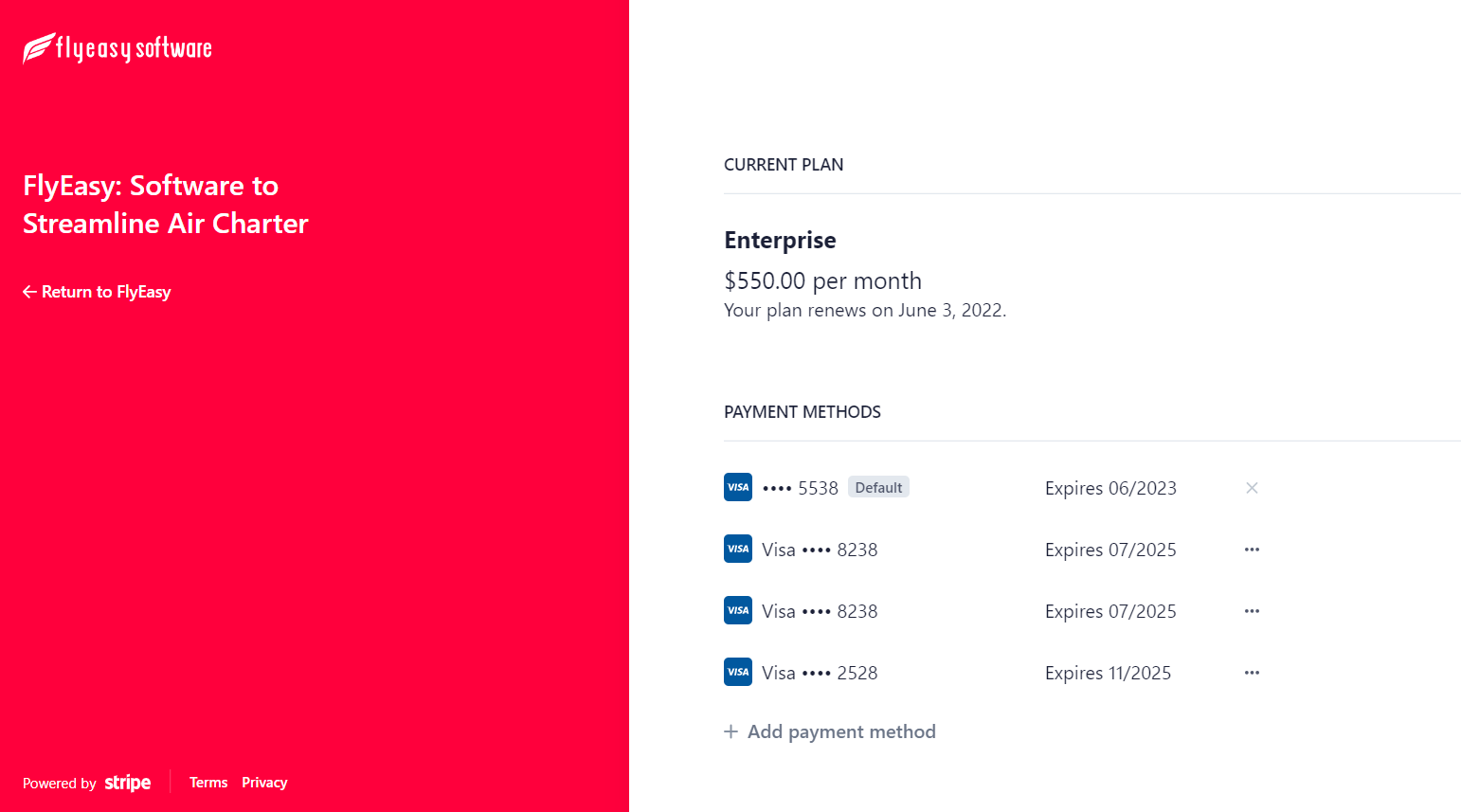Click the Visa badge on the second 8238 card
The width and height of the screenshot is (1461, 812).
tap(737, 610)
